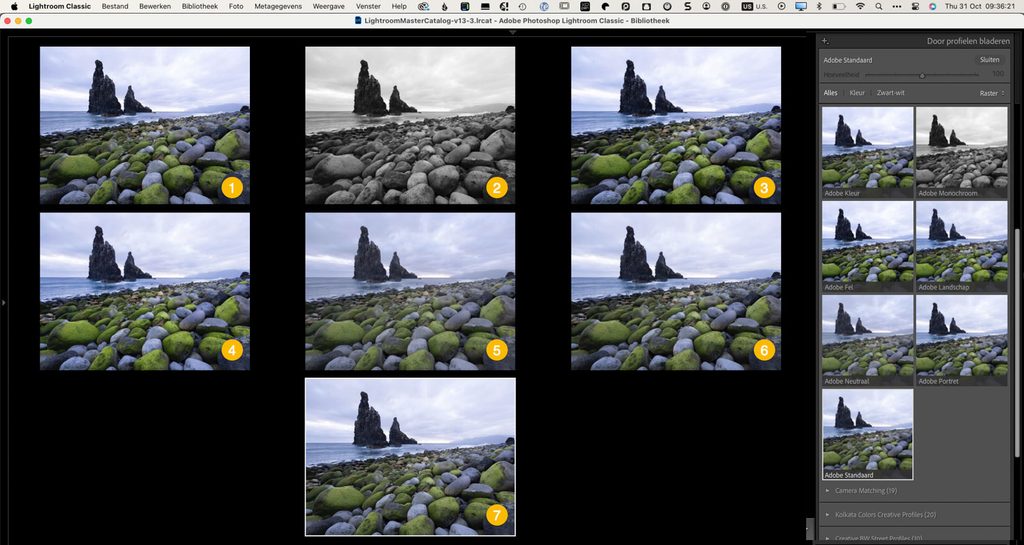Open the Foto menu
1024x545 pixels.
tap(236, 6)
